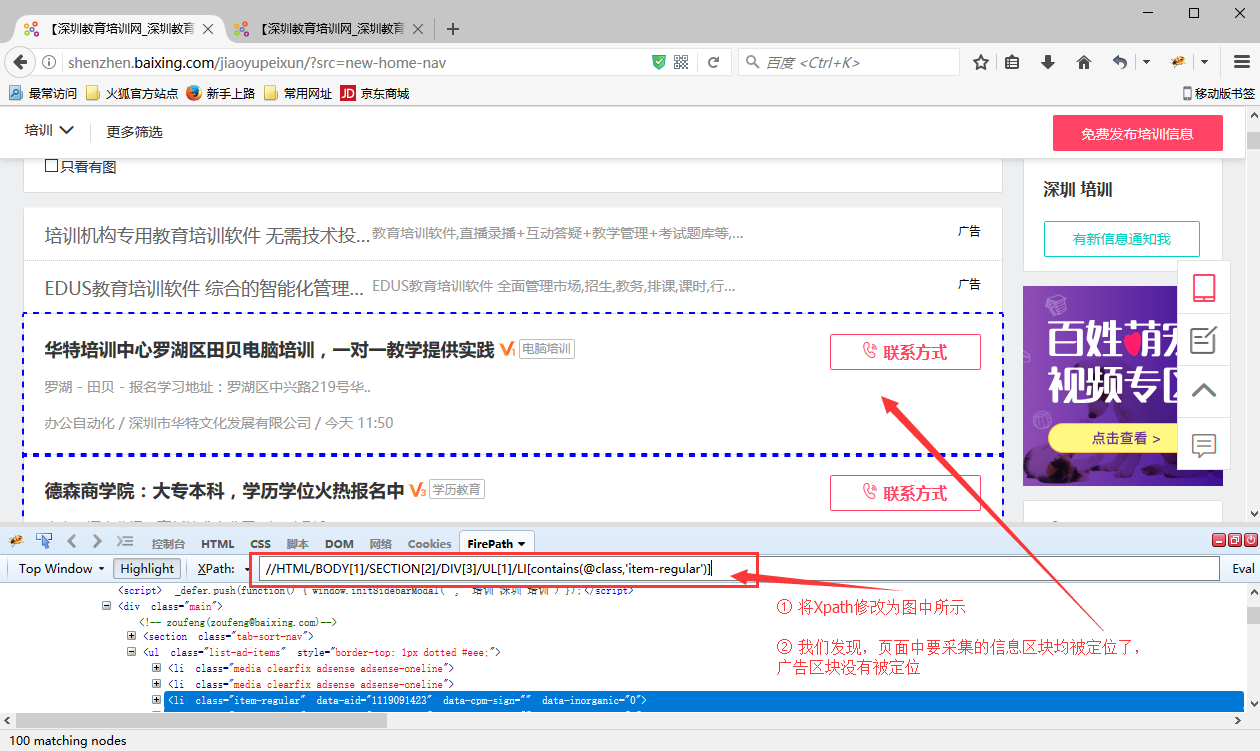Click the 移动版书签 mobile bookmarks entry
Viewport: 1260px width, 751px height.
pyautogui.click(x=1218, y=93)
